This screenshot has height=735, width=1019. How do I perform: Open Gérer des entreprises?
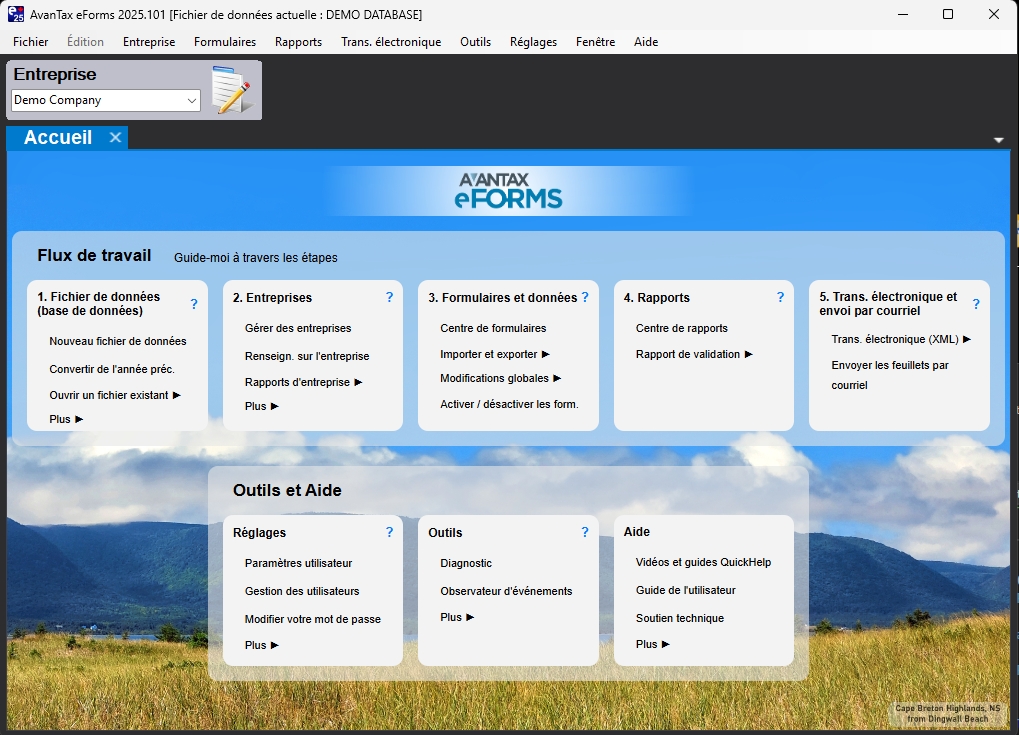click(298, 328)
